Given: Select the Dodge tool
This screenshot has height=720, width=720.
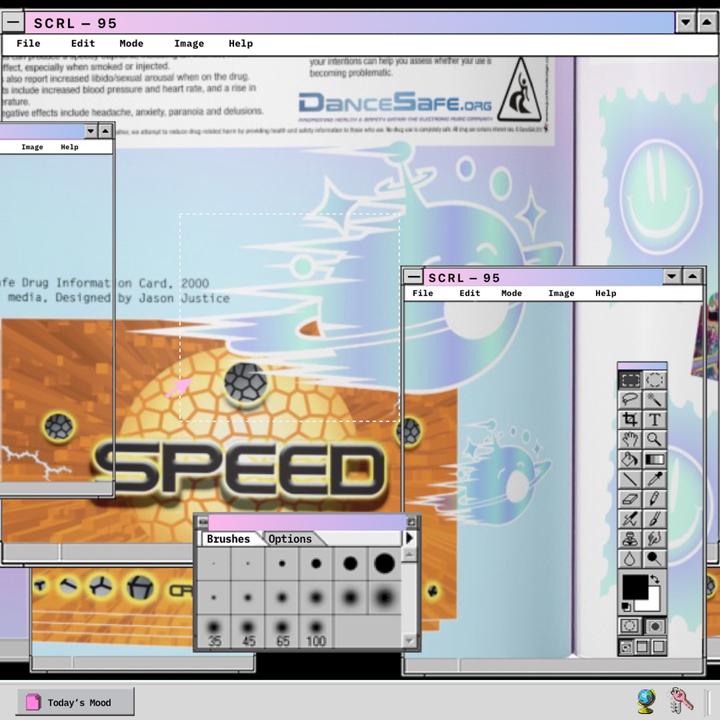Looking at the screenshot, I should click(x=654, y=558).
